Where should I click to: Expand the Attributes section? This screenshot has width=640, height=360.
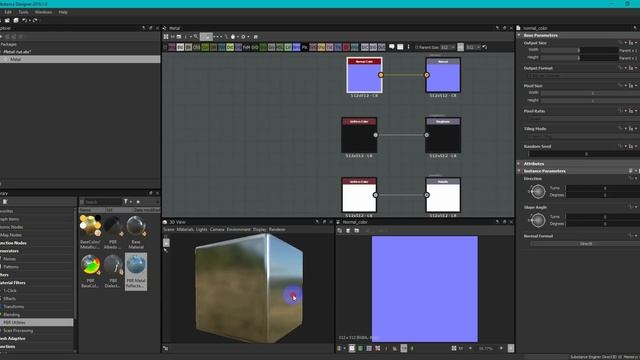point(519,163)
